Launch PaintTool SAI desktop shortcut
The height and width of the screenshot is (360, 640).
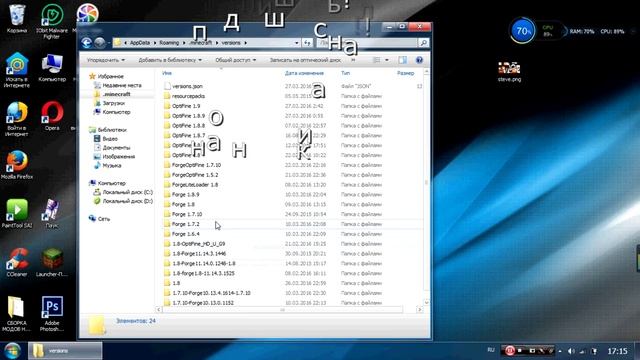coord(17,213)
